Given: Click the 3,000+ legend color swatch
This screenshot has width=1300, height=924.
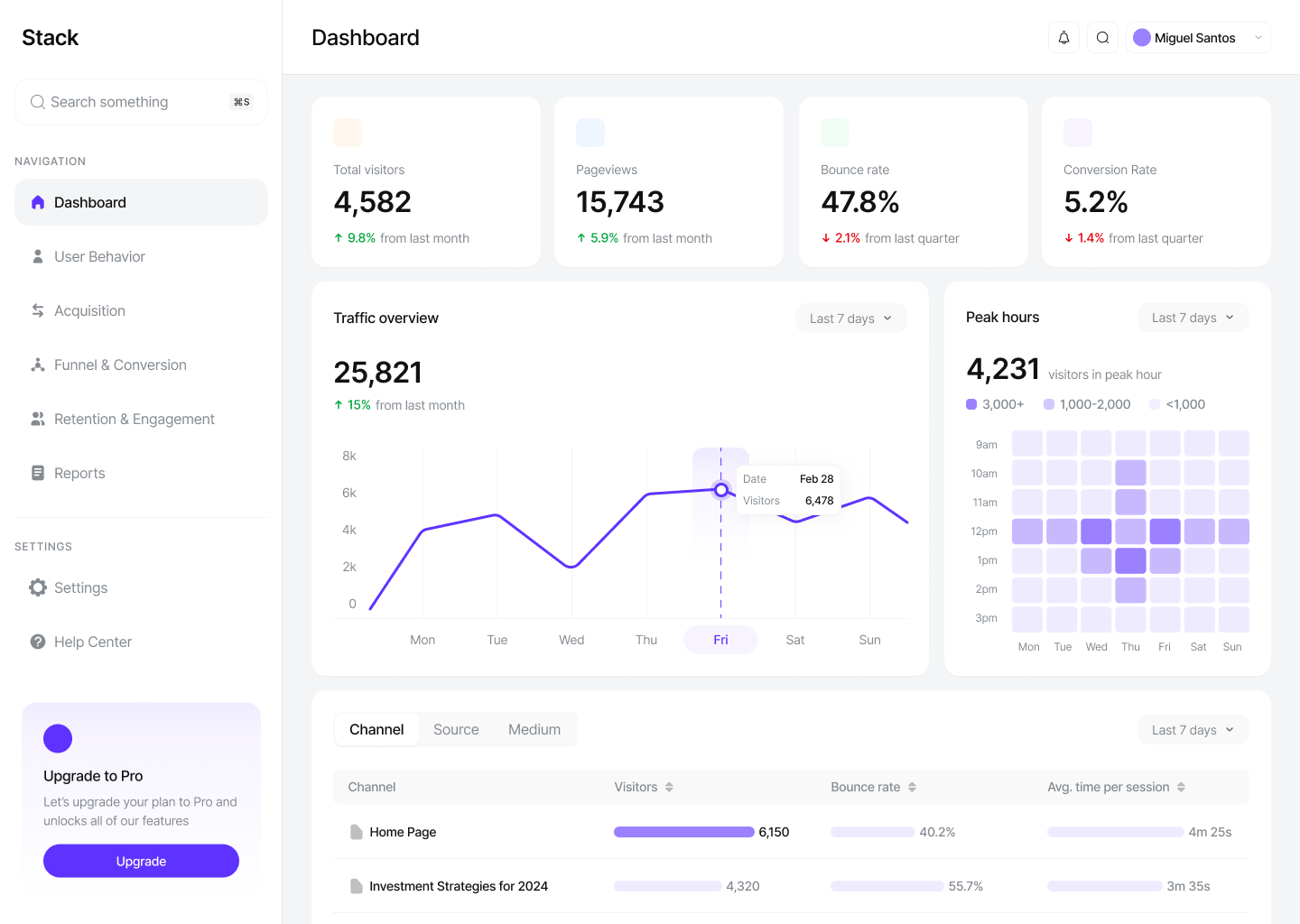Looking at the screenshot, I should point(971,404).
